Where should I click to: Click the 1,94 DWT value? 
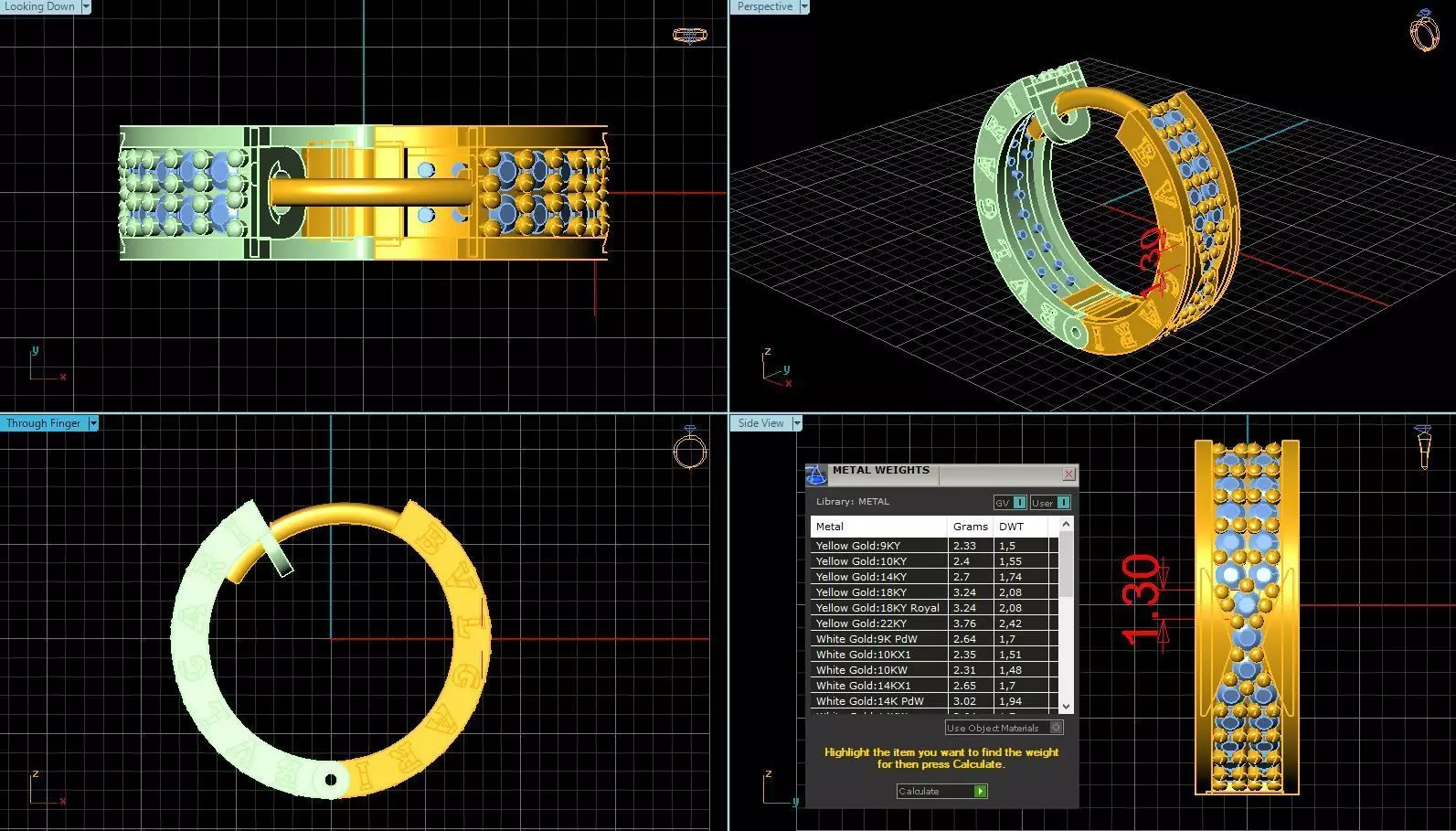click(1010, 701)
